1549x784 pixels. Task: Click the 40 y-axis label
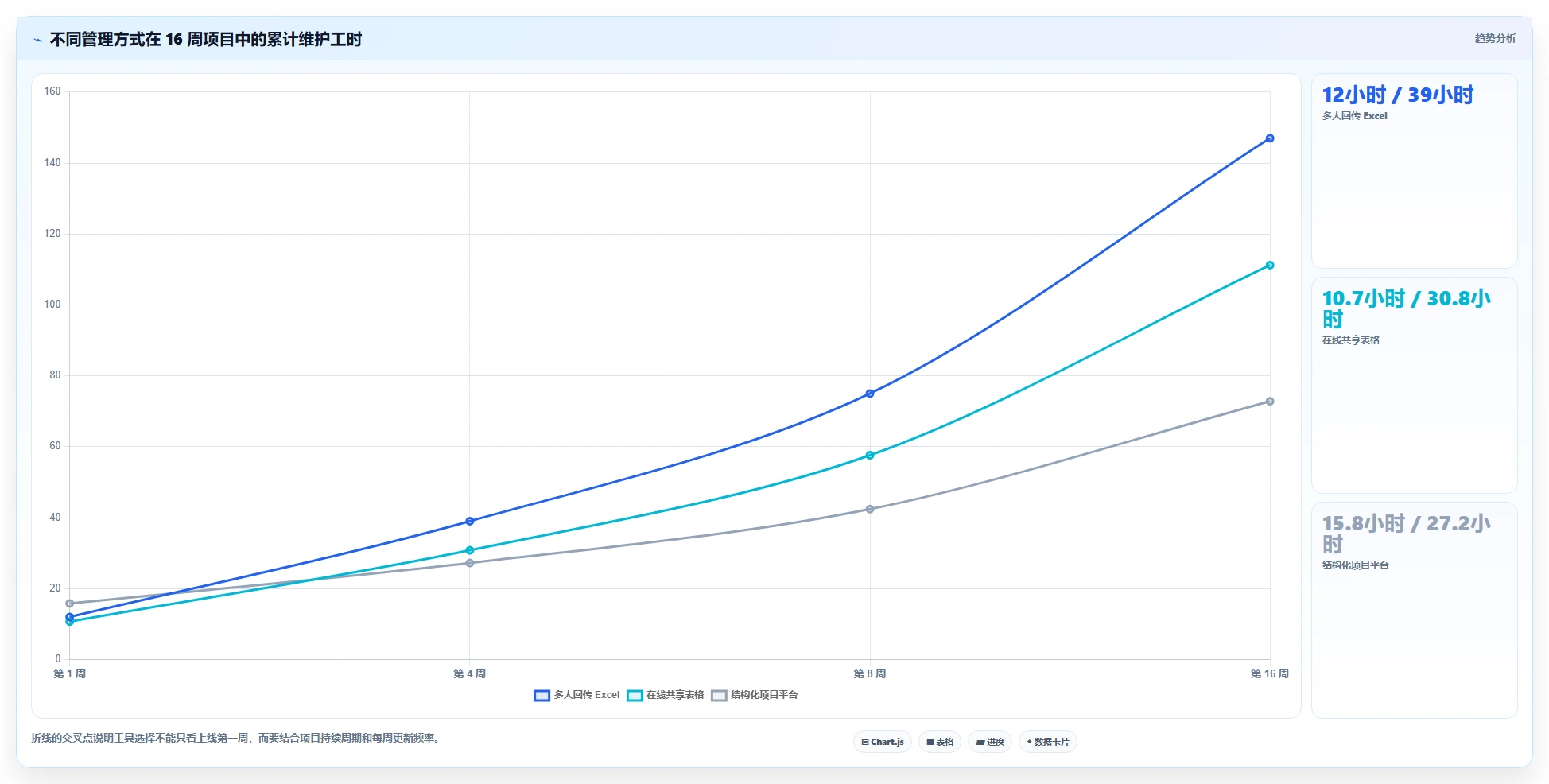tap(55, 518)
